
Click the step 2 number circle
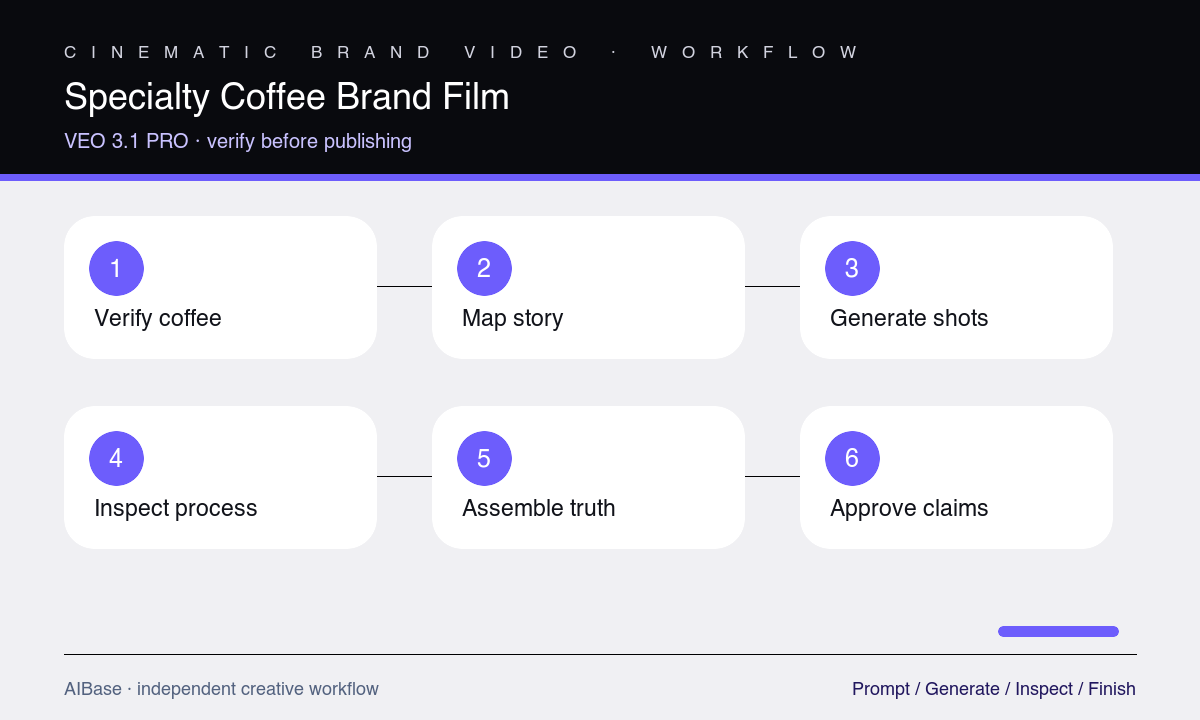coord(484,268)
